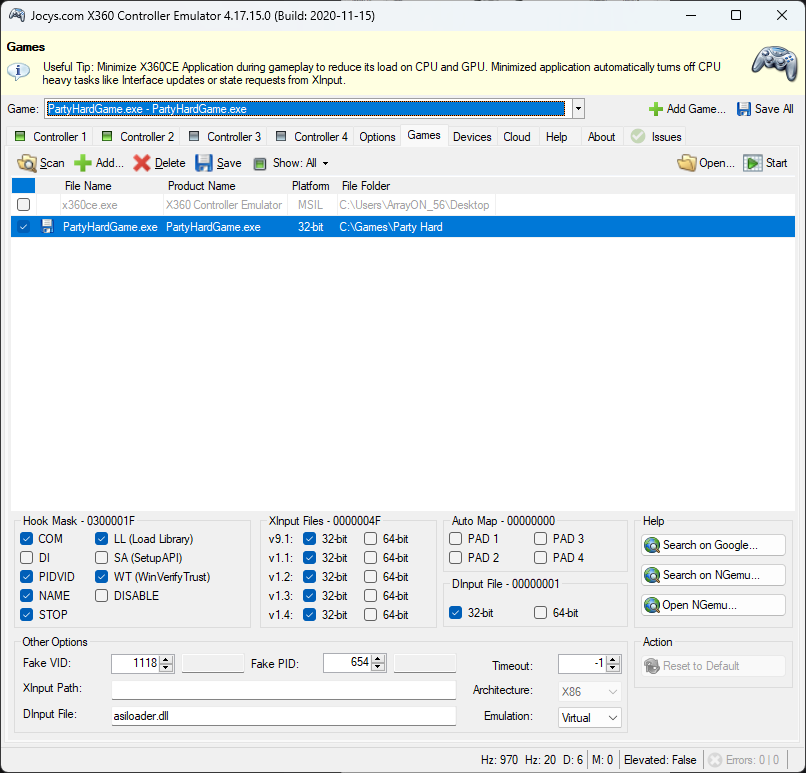Click the Add Game green plus icon
The image size is (806, 773).
[x=656, y=109]
